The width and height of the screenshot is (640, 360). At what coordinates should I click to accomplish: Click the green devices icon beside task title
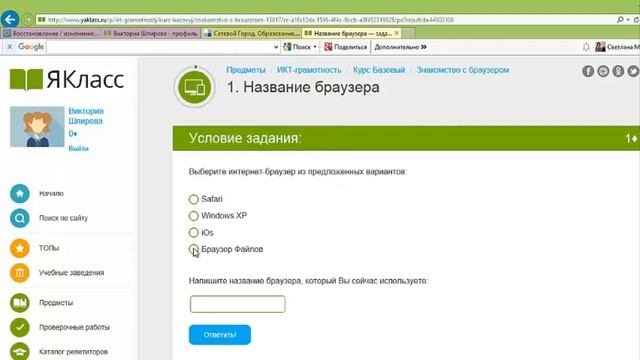pos(195,87)
